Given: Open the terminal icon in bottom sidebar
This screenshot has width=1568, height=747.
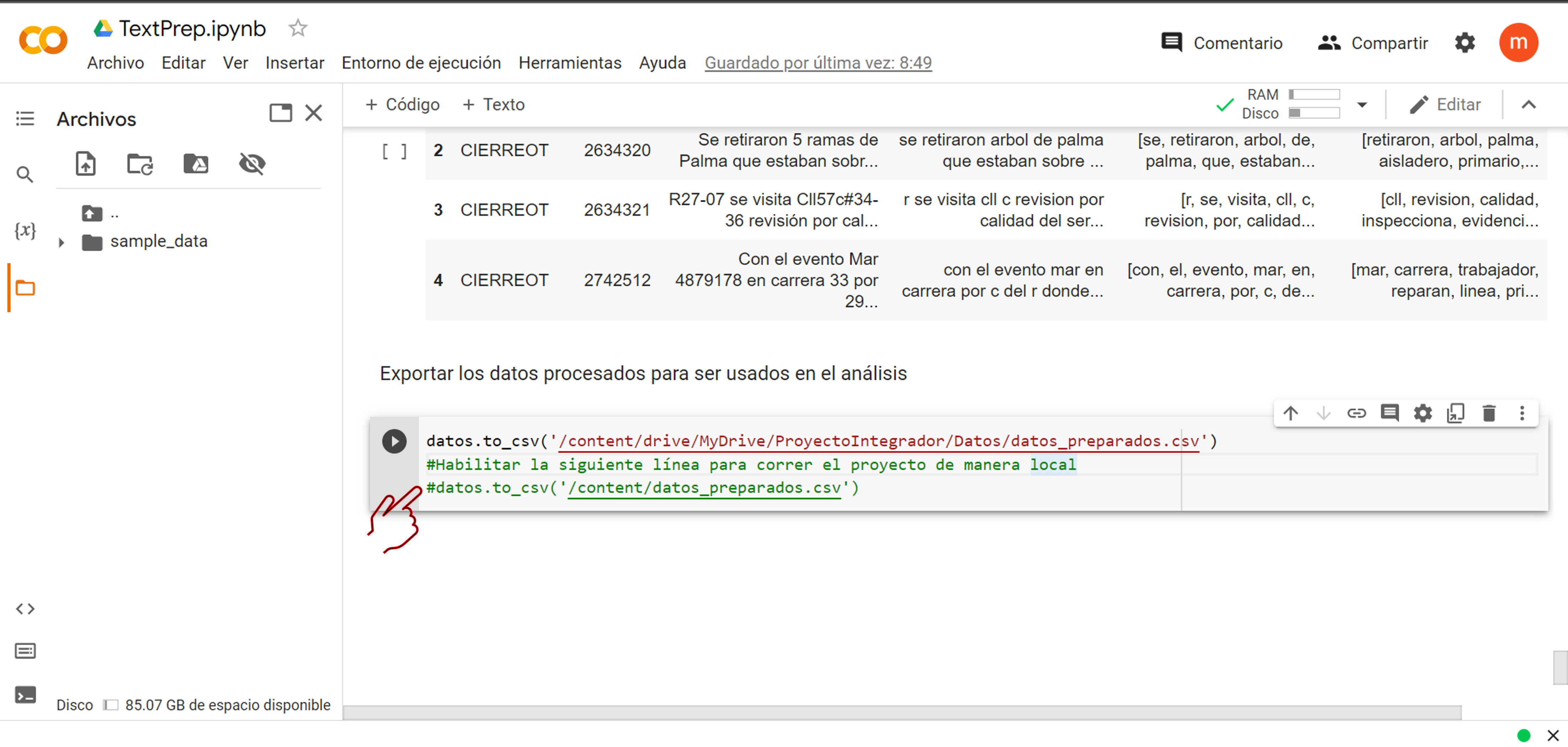Looking at the screenshot, I should (25, 695).
